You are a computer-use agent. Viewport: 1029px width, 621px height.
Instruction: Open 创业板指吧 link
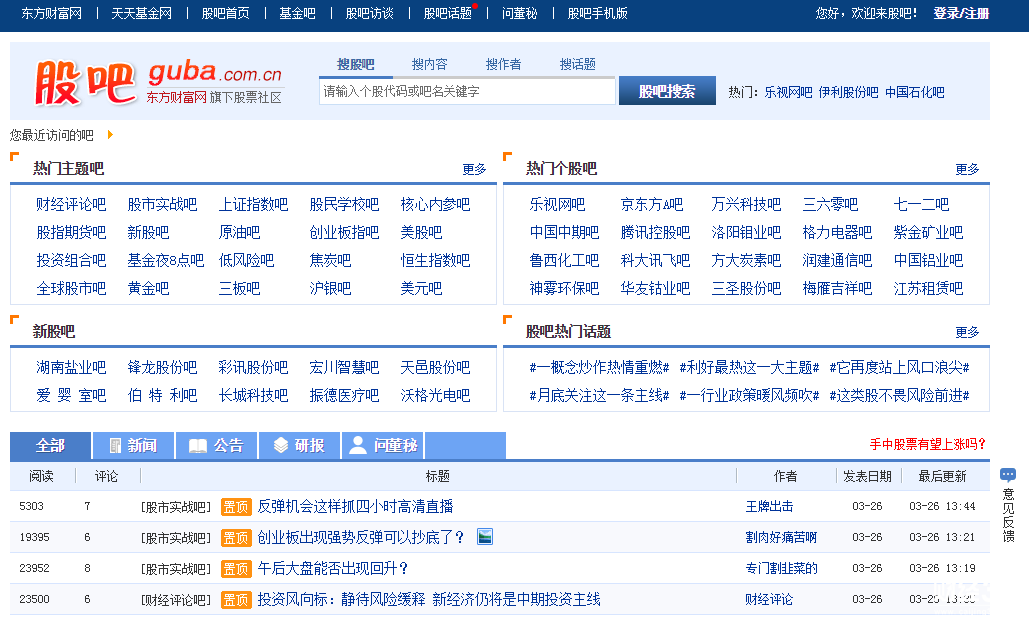tap(345, 232)
